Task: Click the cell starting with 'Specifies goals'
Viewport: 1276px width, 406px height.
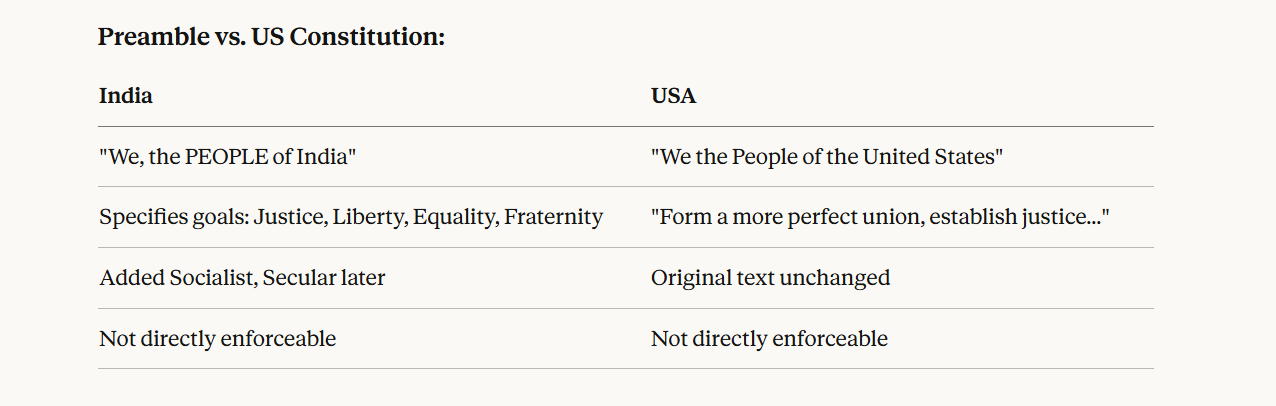Action: 351,217
